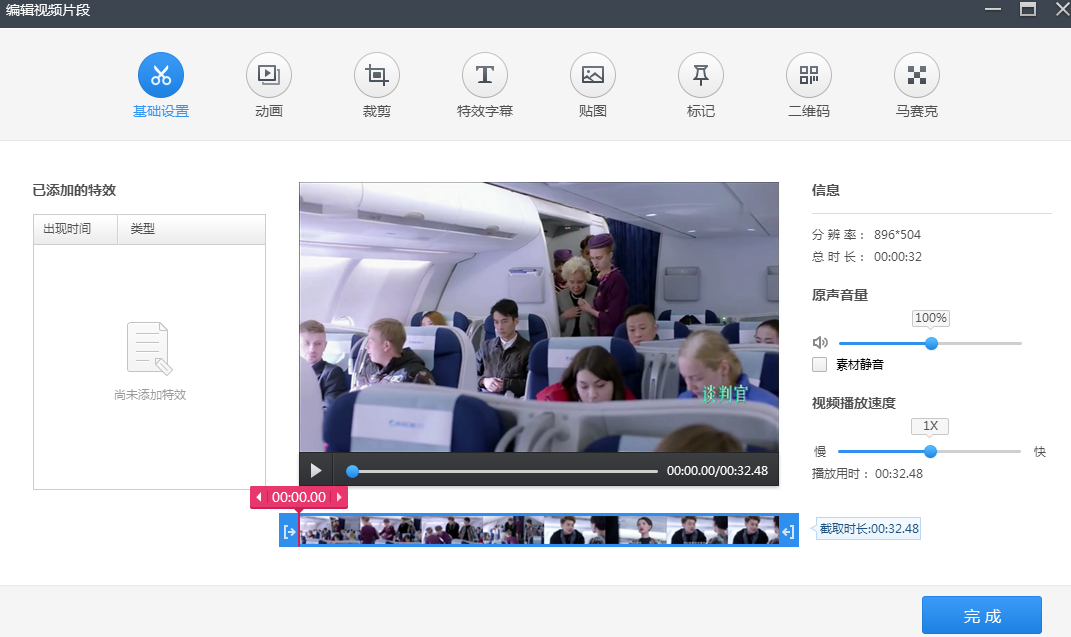Click the 特效字幕 tab label
This screenshot has width=1071, height=637.
click(484, 111)
